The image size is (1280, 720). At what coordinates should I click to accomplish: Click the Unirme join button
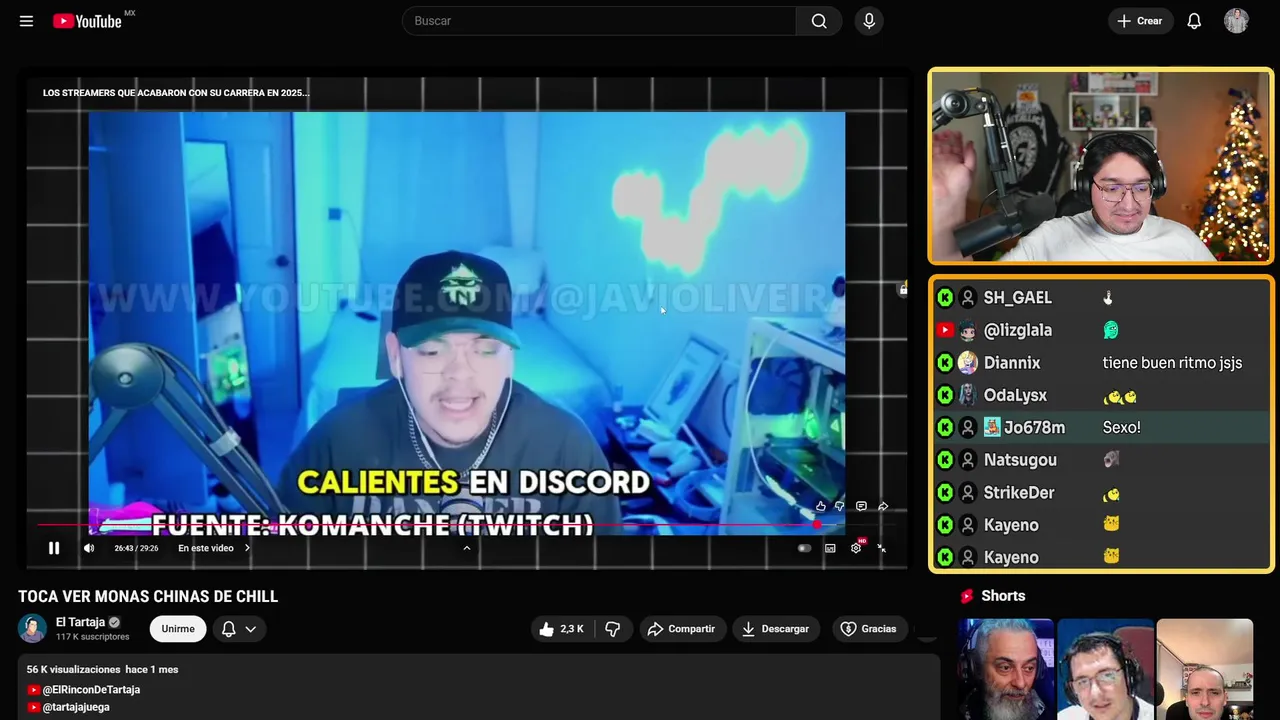pyautogui.click(x=178, y=629)
